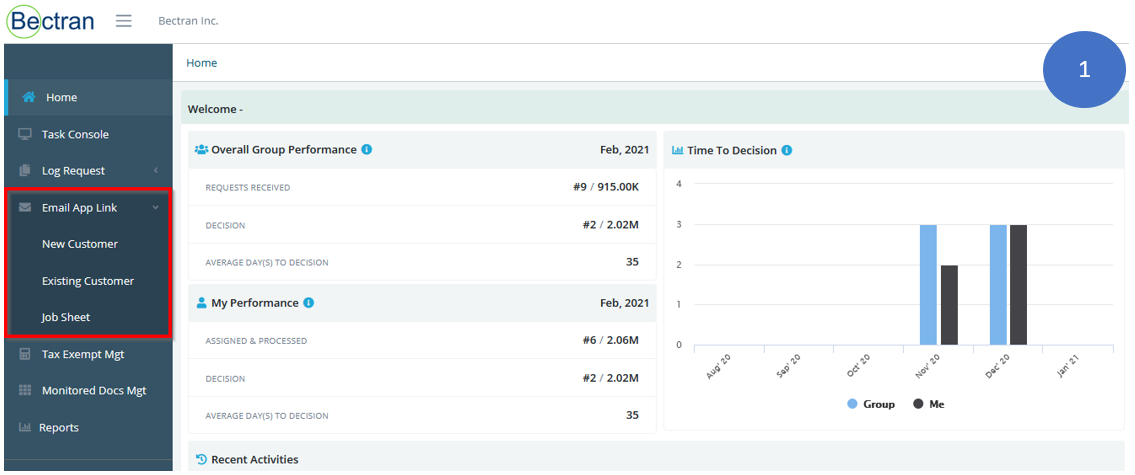Click the Welcome banner text

tap(215, 109)
